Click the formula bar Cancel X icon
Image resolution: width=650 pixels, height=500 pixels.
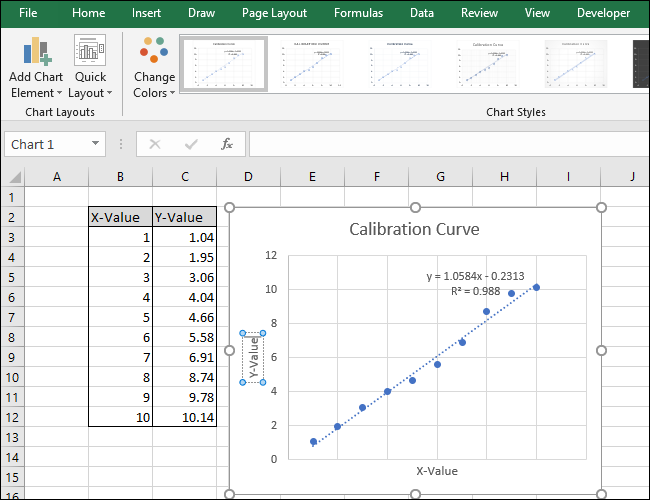155,144
